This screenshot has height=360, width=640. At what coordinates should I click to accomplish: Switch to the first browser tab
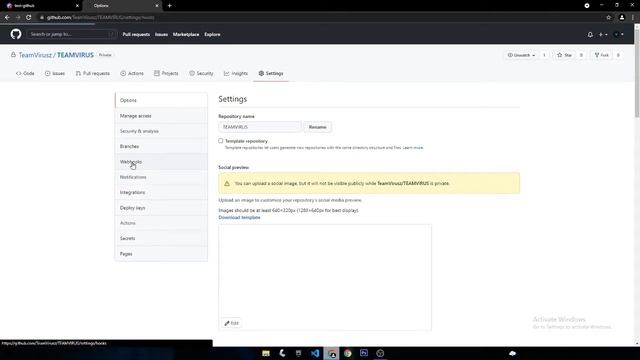(x=42, y=6)
